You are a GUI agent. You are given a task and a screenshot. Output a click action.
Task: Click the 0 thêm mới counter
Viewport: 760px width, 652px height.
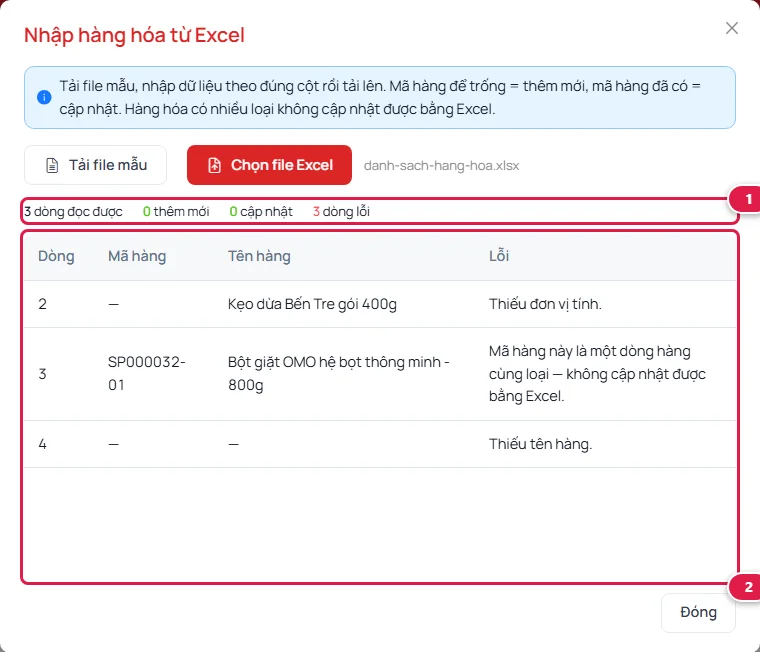(176, 211)
